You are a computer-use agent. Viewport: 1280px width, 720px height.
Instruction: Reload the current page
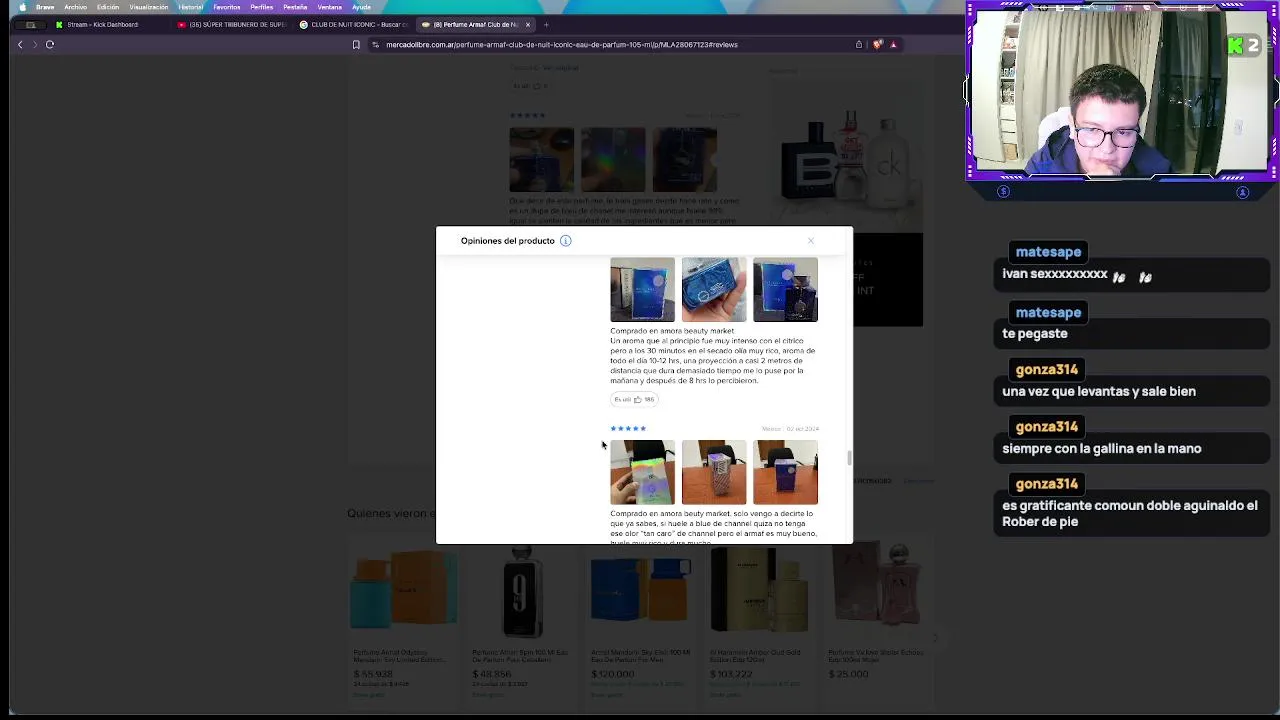(x=49, y=44)
